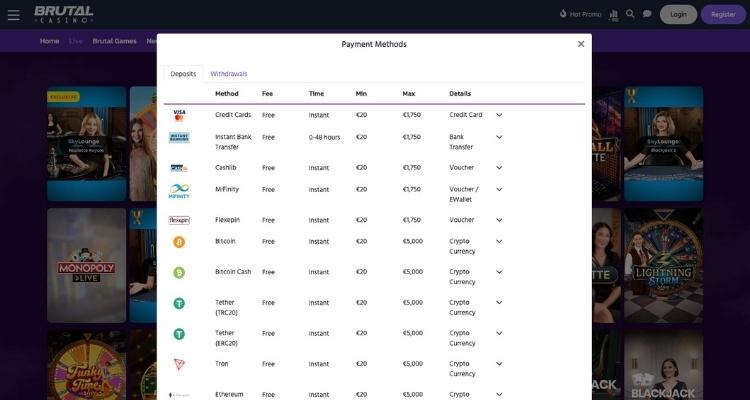Click the 'Tron' method name

[221, 364]
